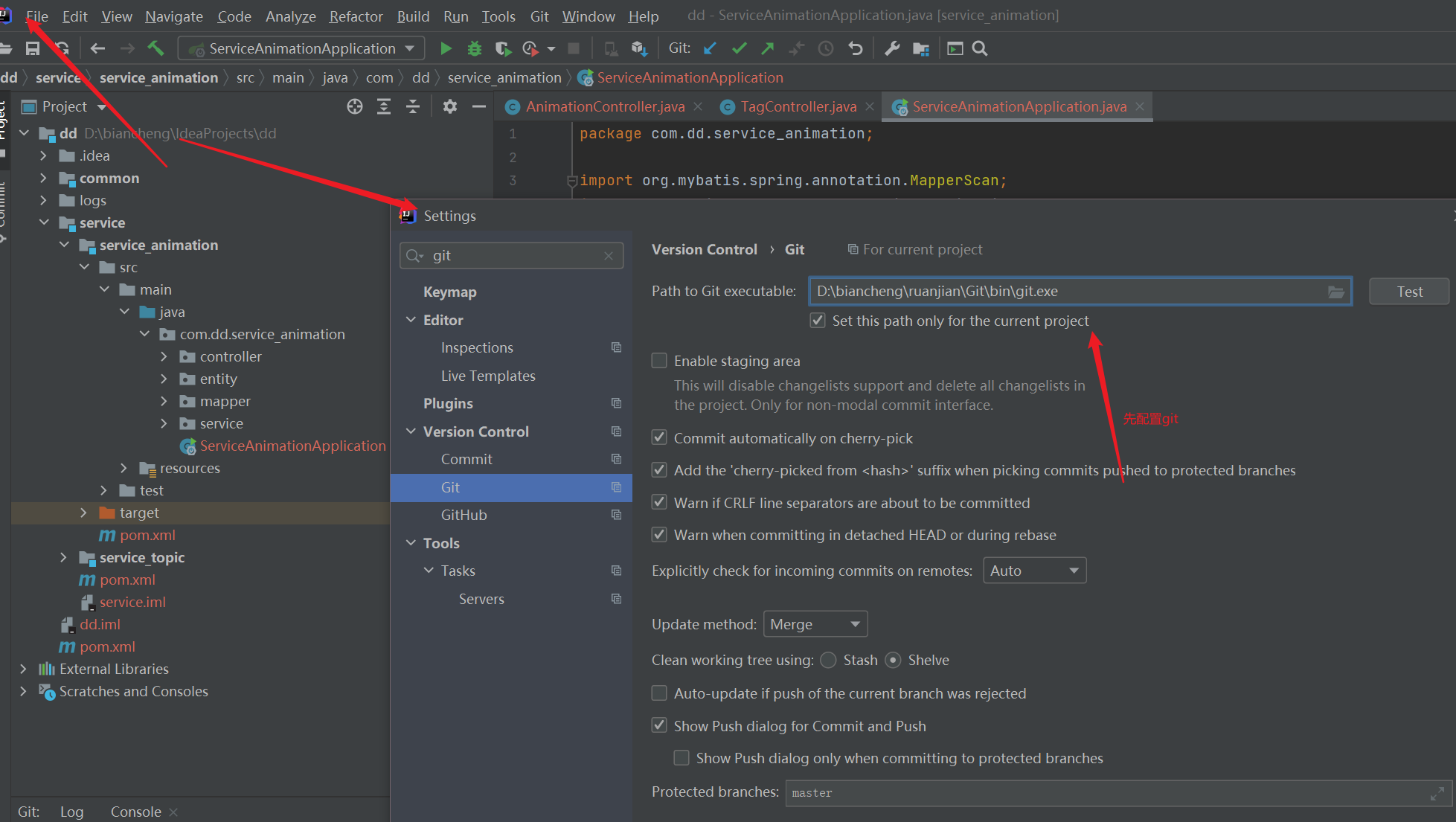1456x822 pixels.
Task: Hide the Project tool window
Action: [479, 107]
